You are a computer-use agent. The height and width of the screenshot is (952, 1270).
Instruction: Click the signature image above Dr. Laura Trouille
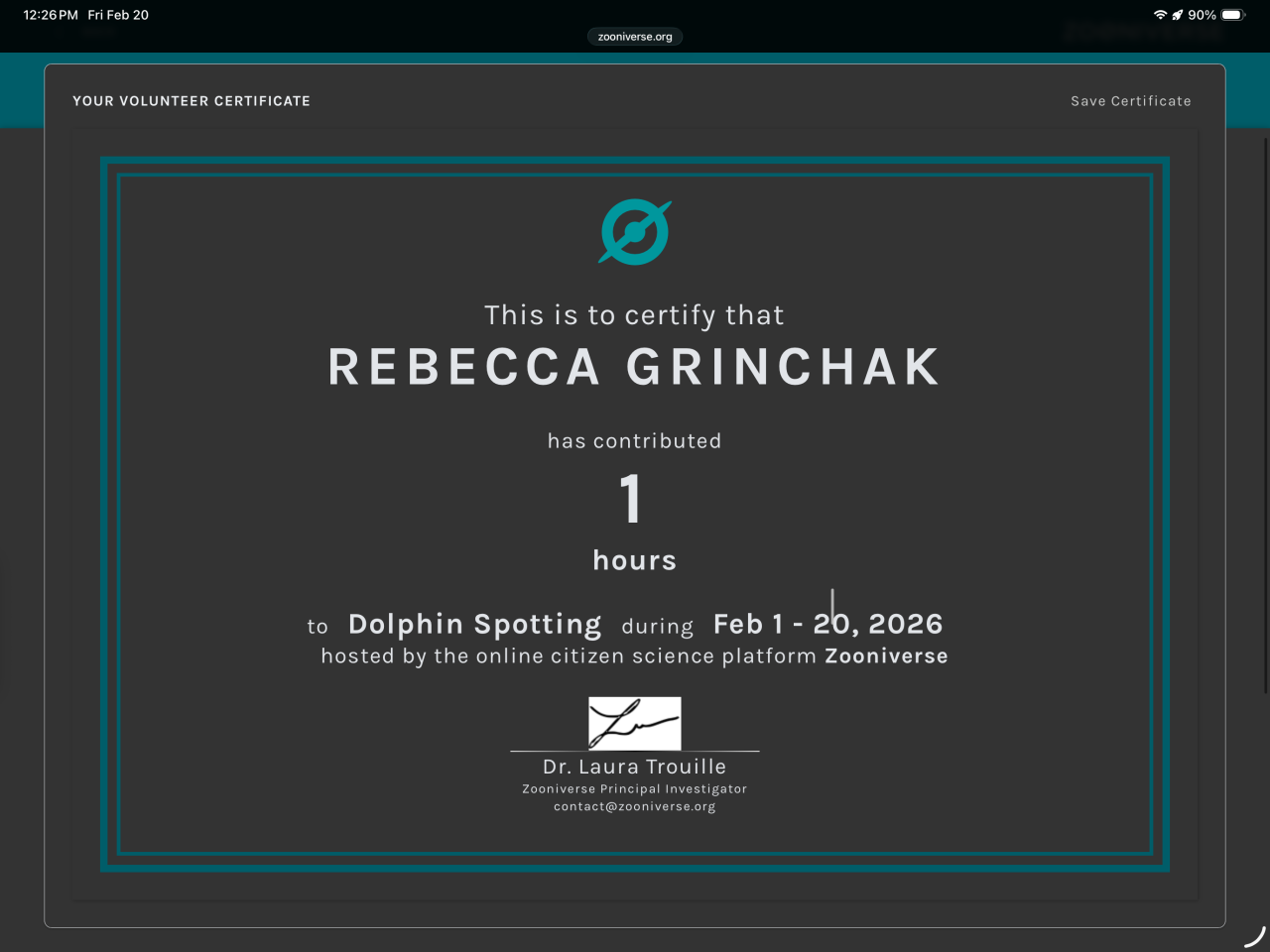click(635, 723)
